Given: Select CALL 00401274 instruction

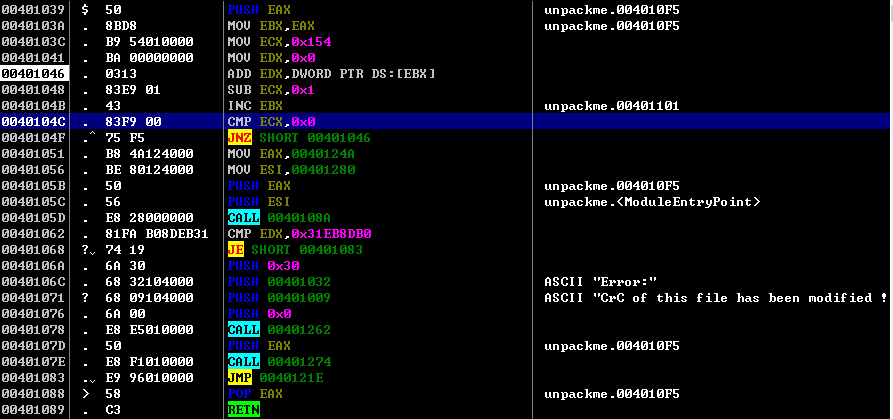Looking at the screenshot, I should click(x=279, y=362).
